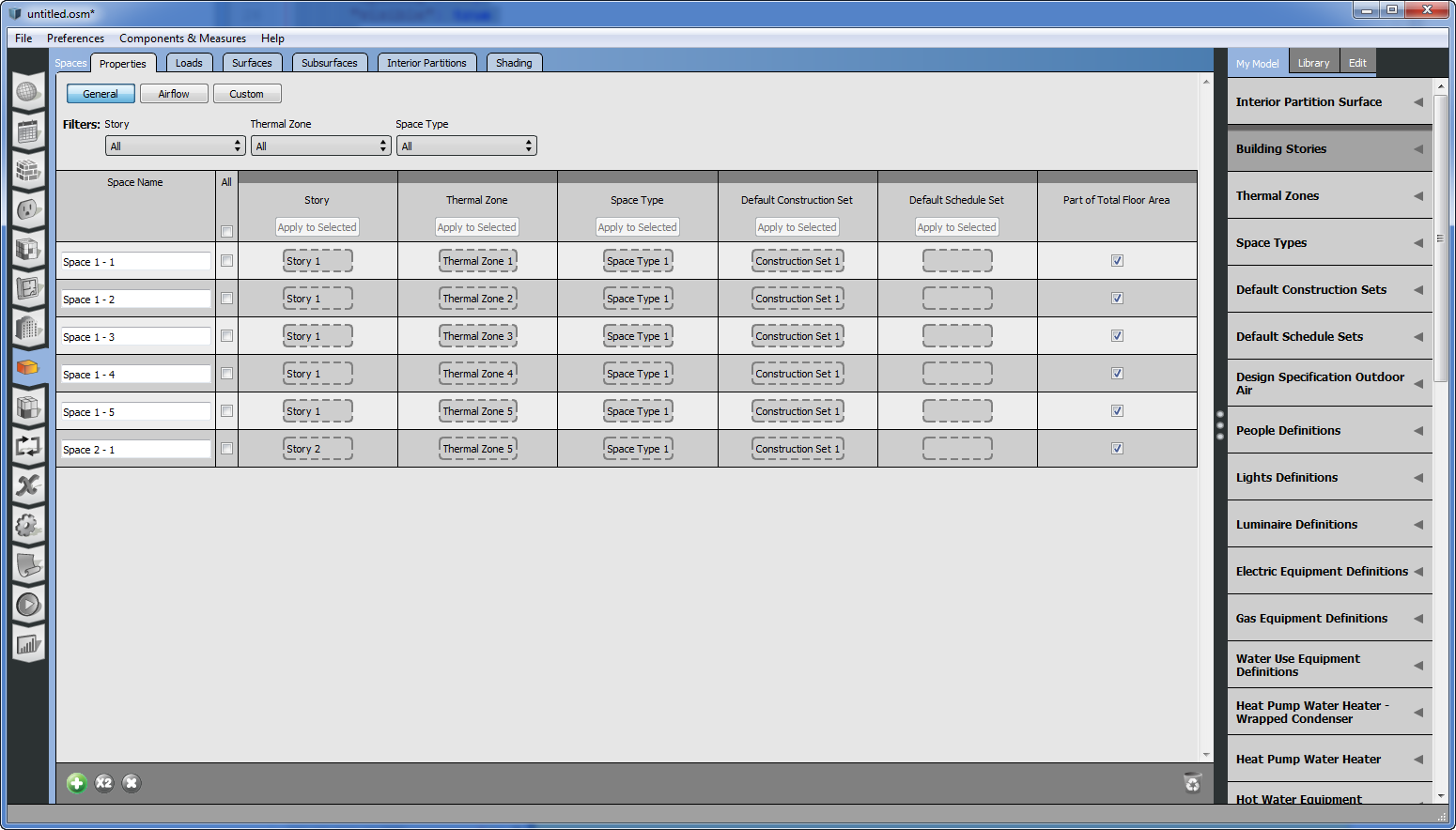The image size is (1456, 830).
Task: Open the Thermal Zone filter dropdown
Action: tap(320, 146)
